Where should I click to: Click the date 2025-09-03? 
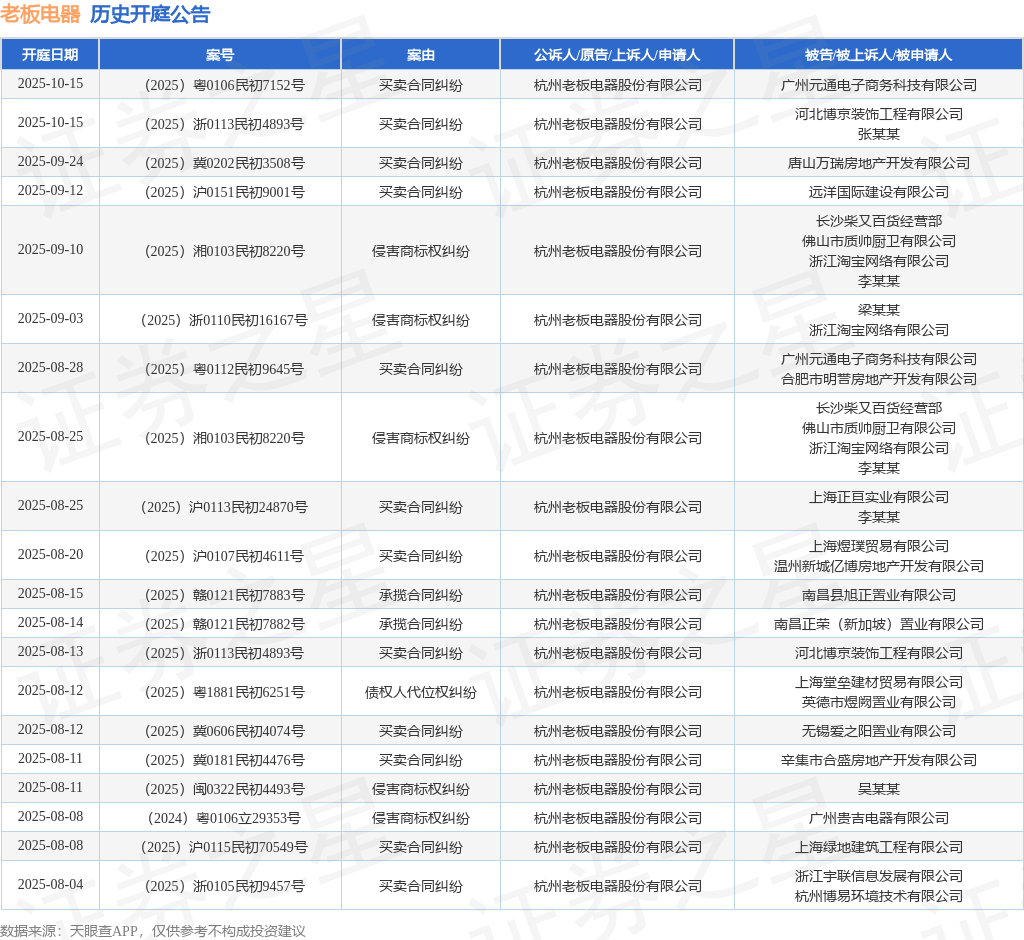(x=50, y=318)
